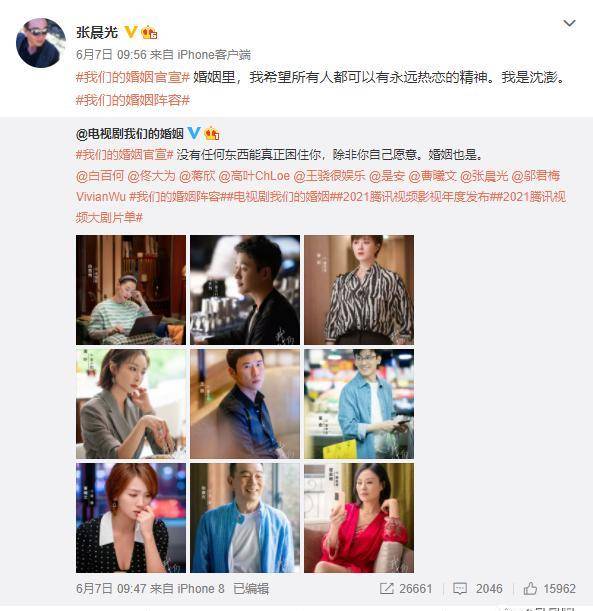Click the crown membership badge by 张晨光
The width and height of the screenshot is (593, 611).
coord(149,32)
